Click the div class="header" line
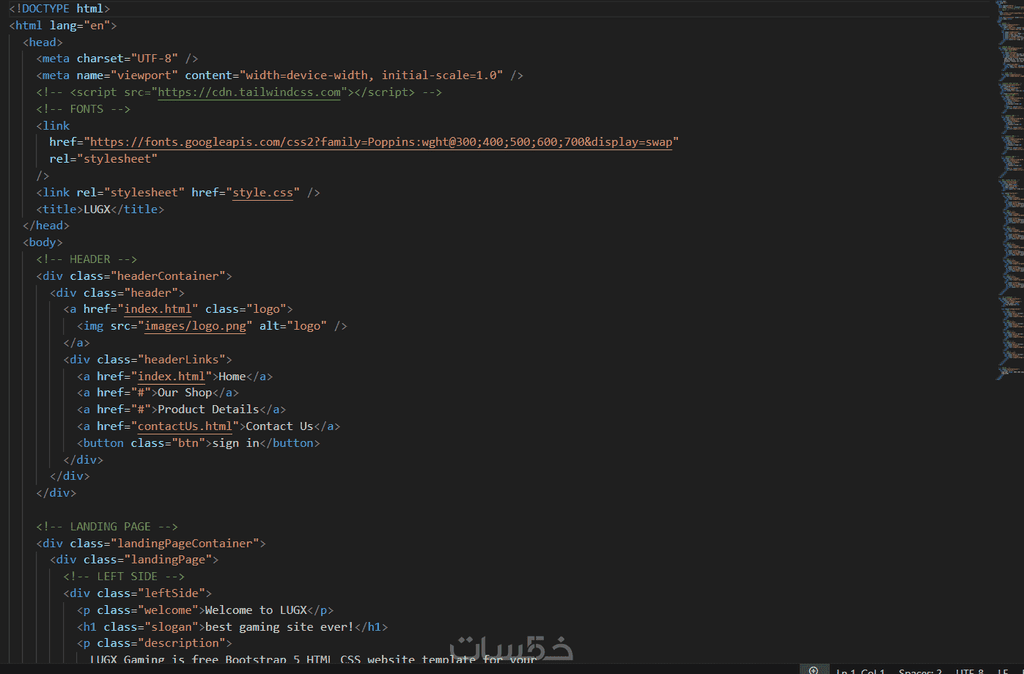The width and height of the screenshot is (1024, 674). [117, 293]
